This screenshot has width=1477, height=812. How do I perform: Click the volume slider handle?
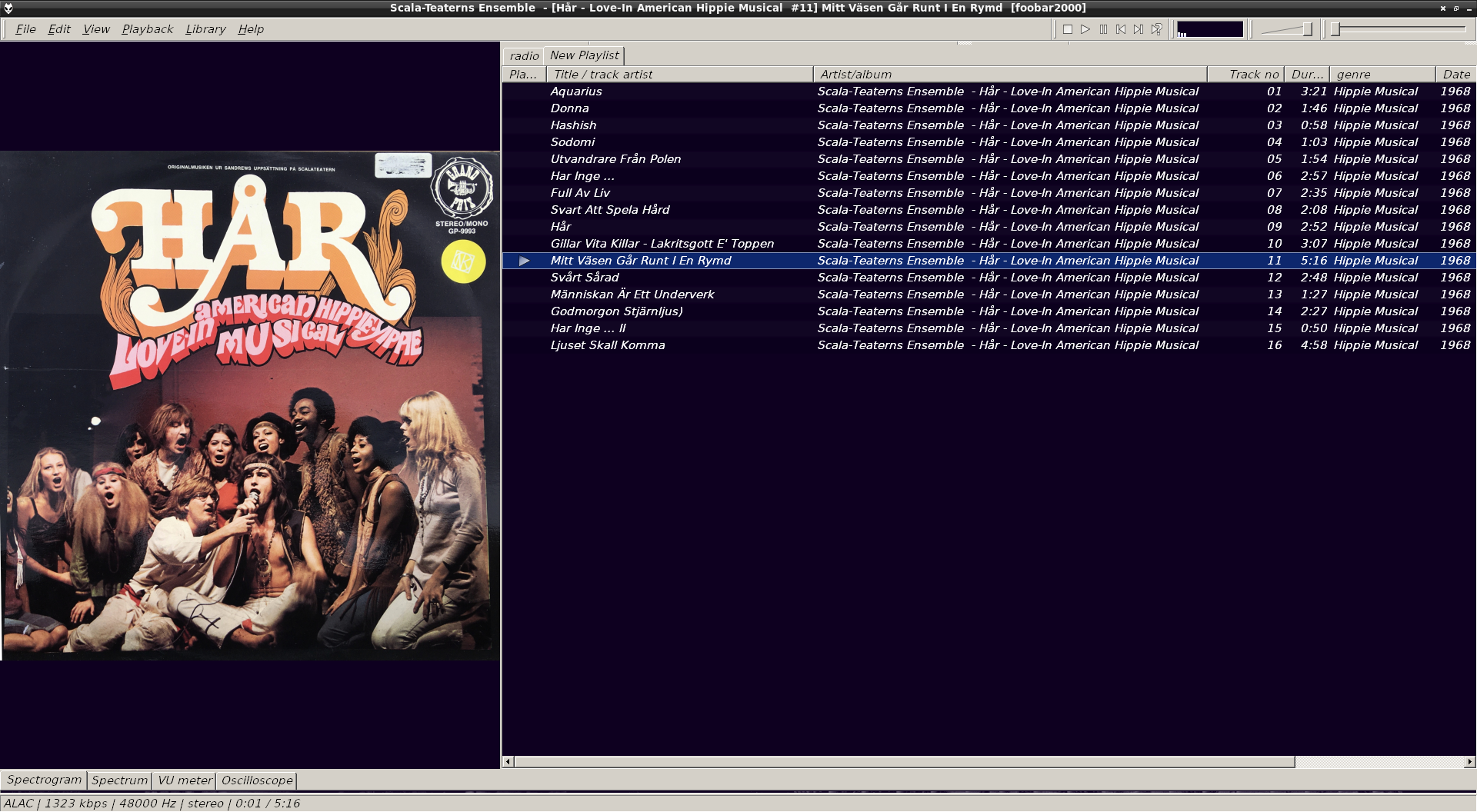[1307, 29]
